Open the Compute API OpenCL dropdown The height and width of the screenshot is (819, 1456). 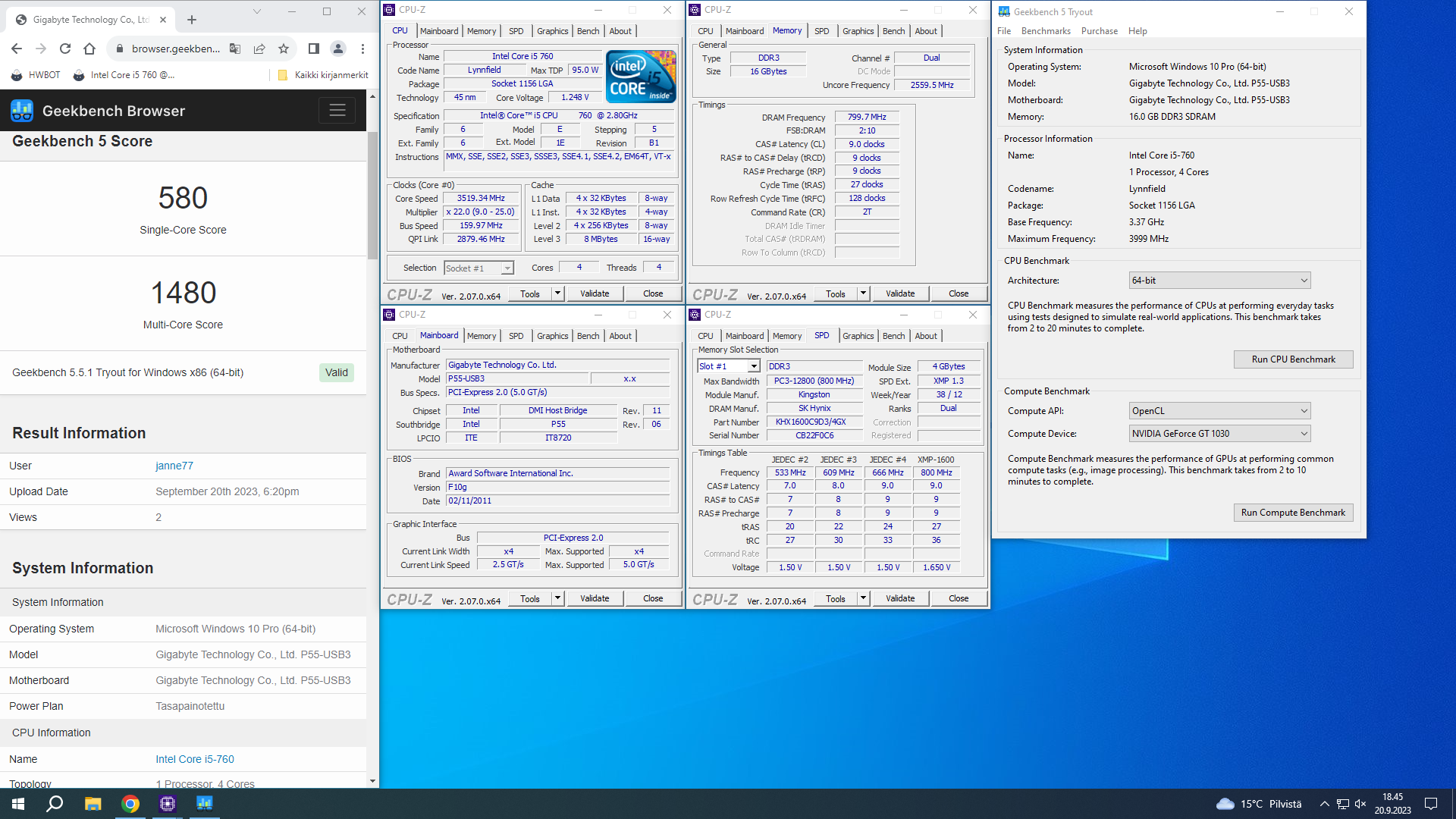pos(1219,411)
